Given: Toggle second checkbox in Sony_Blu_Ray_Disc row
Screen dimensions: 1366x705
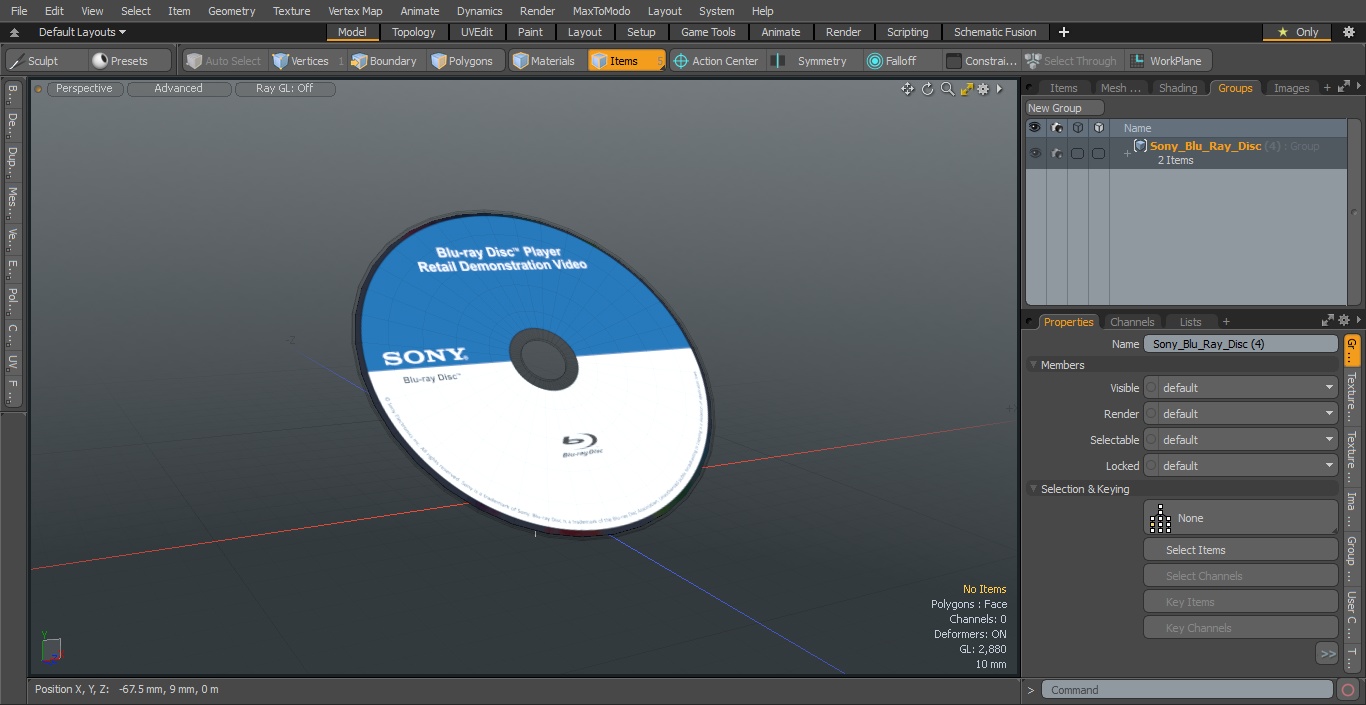Looking at the screenshot, I should point(1098,153).
